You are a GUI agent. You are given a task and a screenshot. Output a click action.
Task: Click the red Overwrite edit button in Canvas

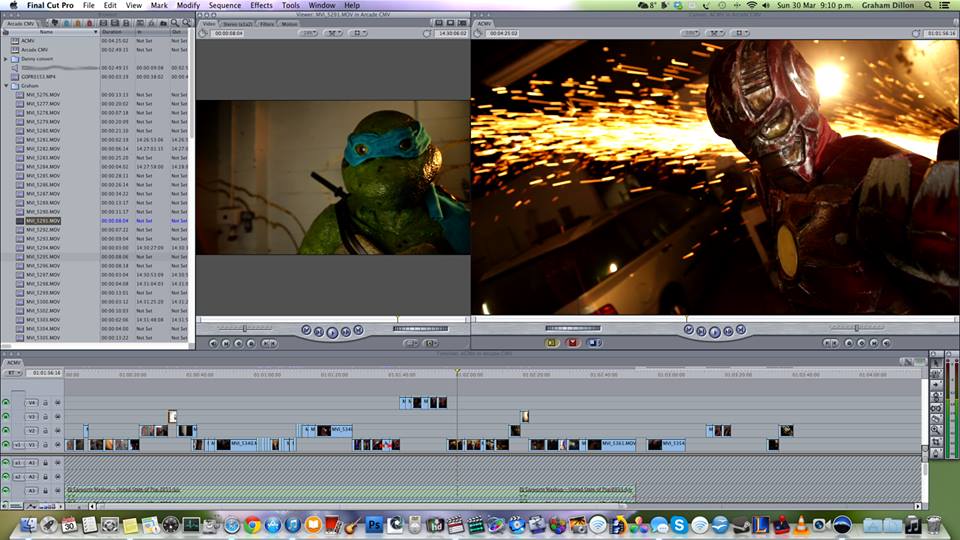tap(572, 343)
